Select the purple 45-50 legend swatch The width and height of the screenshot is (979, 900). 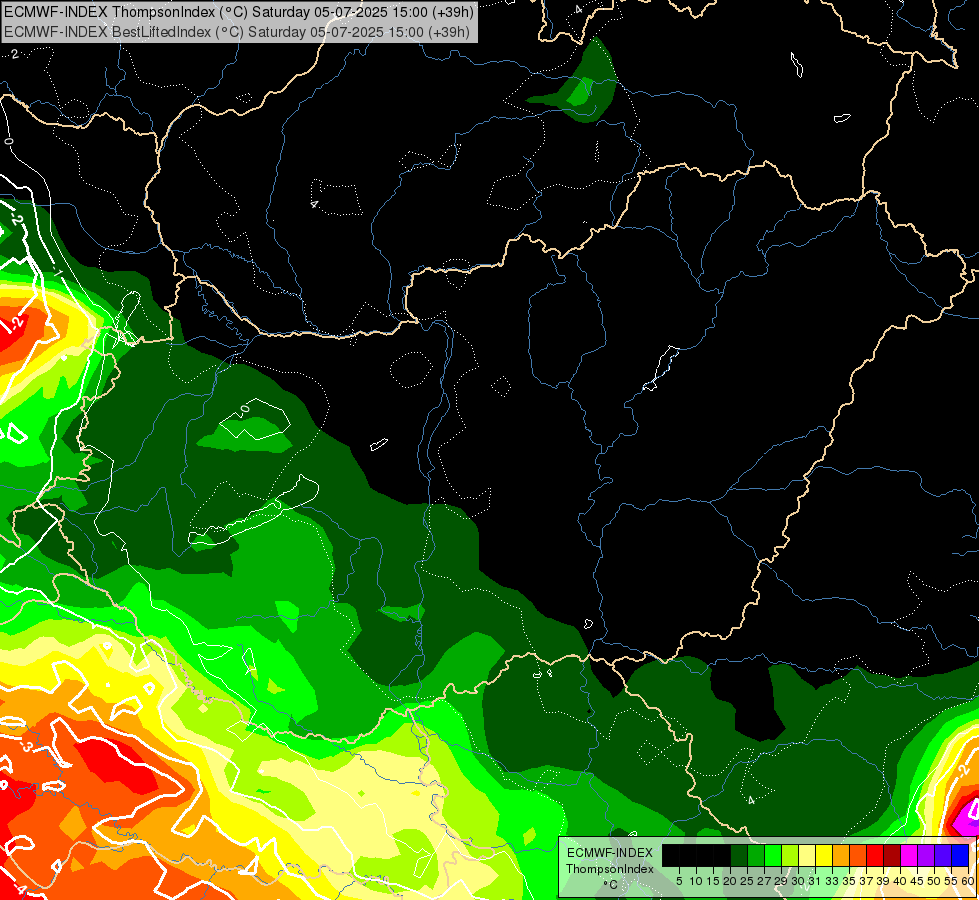pyautogui.click(x=926, y=855)
